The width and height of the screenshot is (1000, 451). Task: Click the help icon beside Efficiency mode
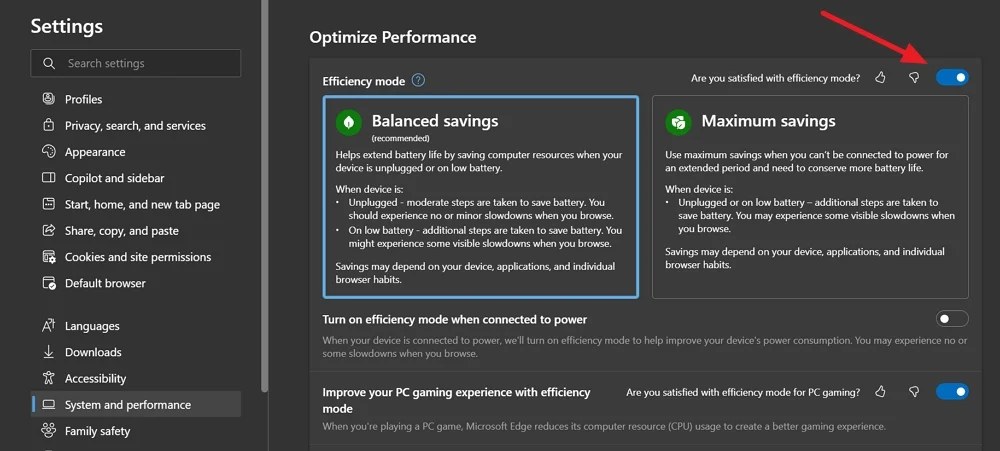click(x=418, y=81)
